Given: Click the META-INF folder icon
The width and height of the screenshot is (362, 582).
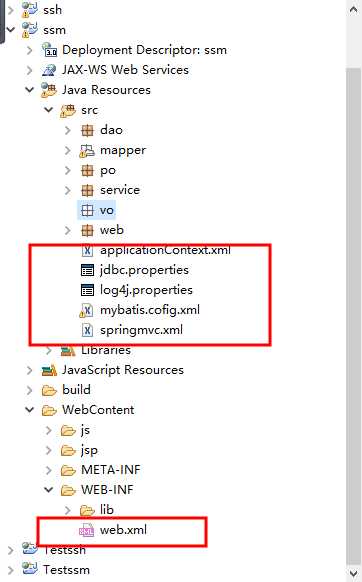Looking at the screenshot, I should click(x=68, y=470).
